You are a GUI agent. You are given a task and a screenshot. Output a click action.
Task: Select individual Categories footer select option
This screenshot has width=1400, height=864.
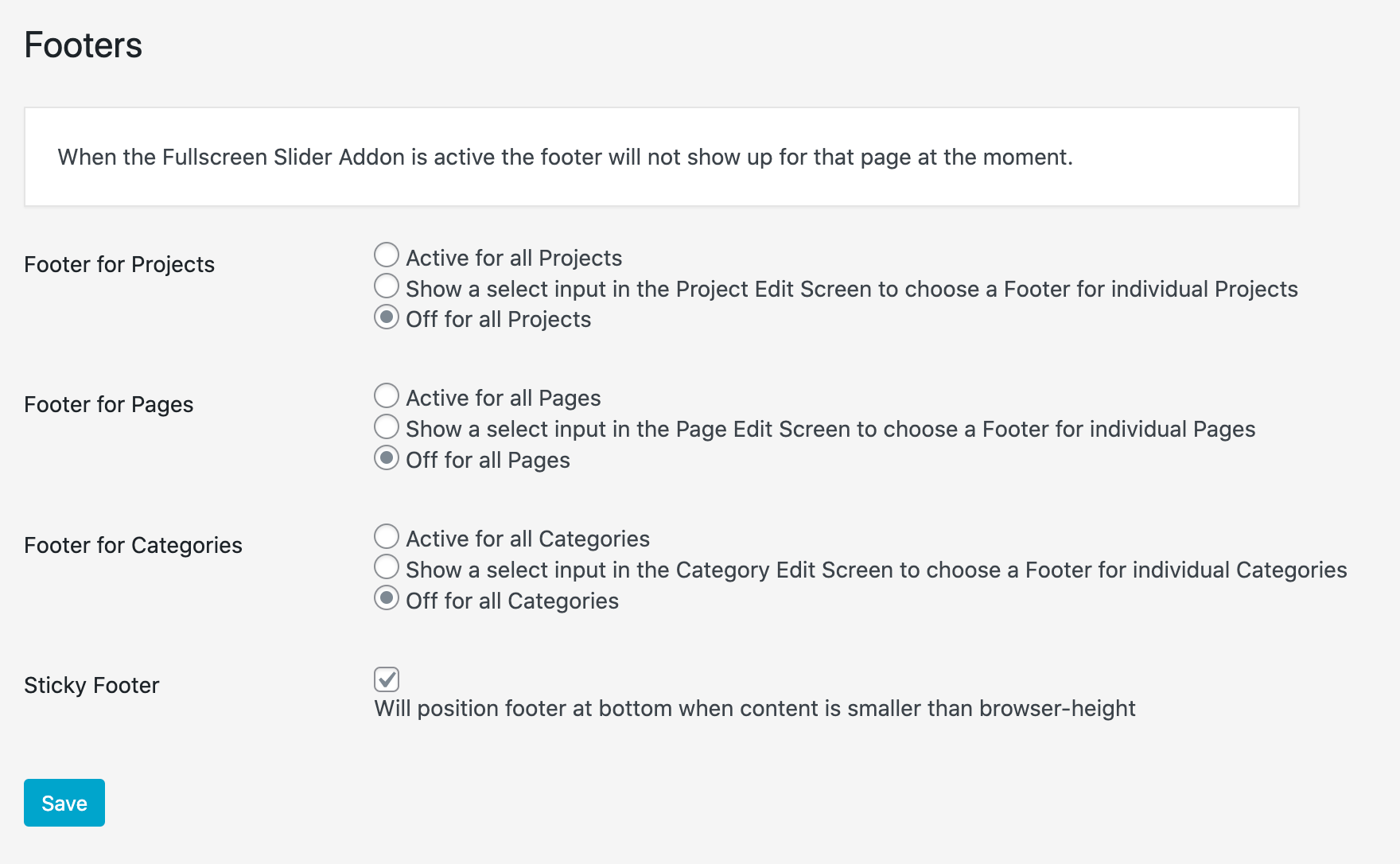pos(387,566)
